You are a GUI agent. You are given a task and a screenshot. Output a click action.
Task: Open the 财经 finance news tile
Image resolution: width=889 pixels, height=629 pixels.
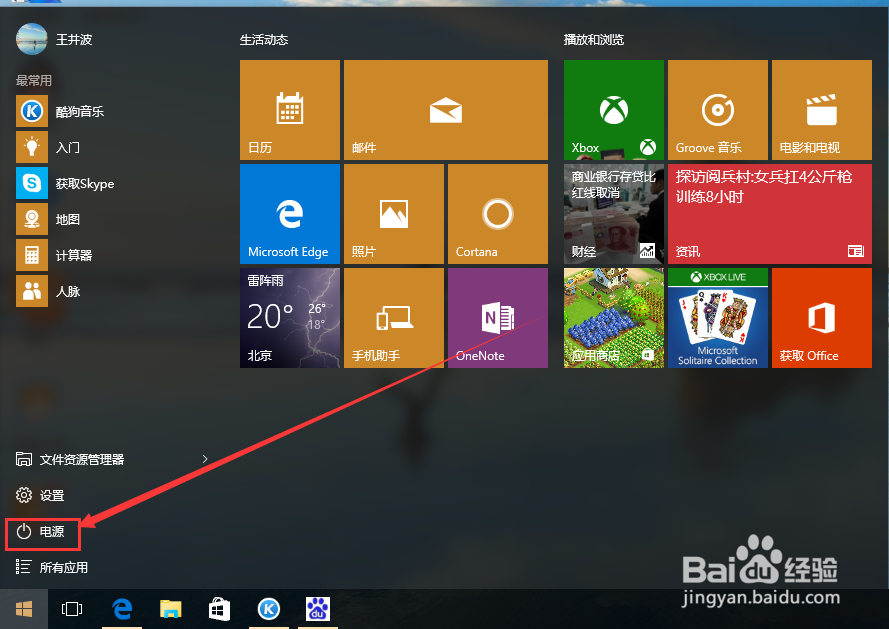pos(613,214)
